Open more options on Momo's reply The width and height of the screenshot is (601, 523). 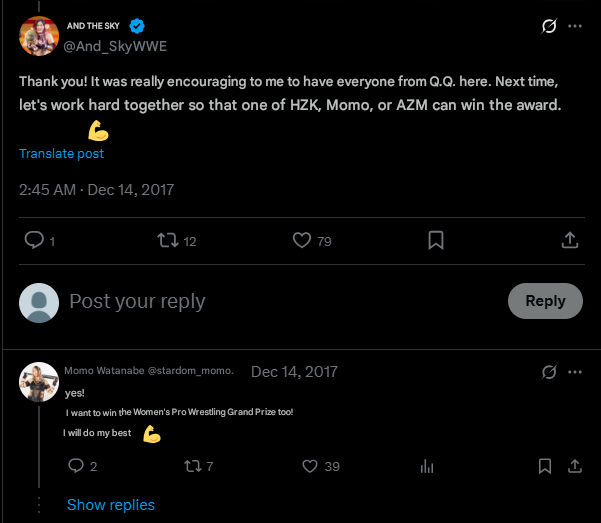point(575,372)
